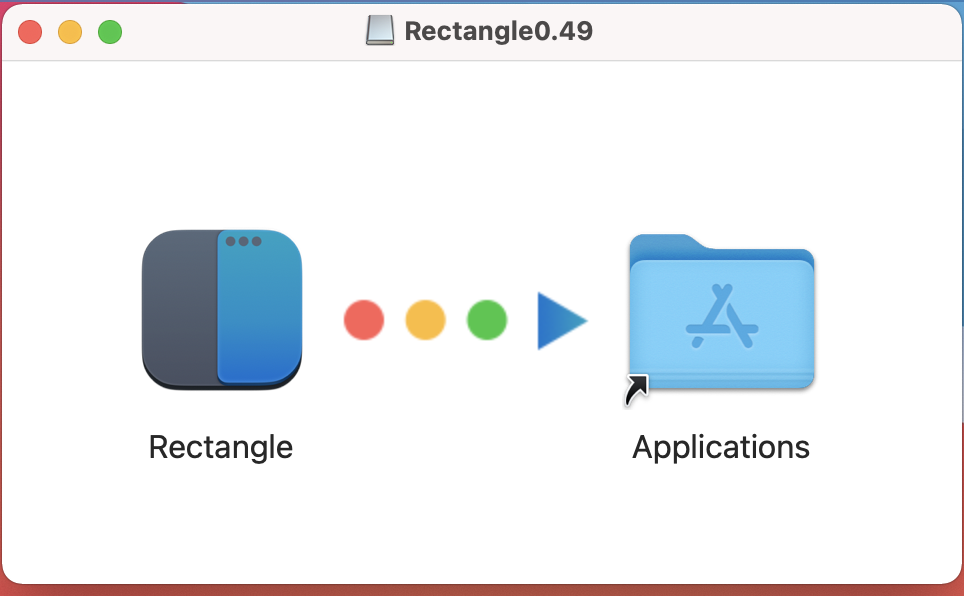Click the Rectangle0.49 disk icon in title bar
This screenshot has width=964, height=596.
380,31
